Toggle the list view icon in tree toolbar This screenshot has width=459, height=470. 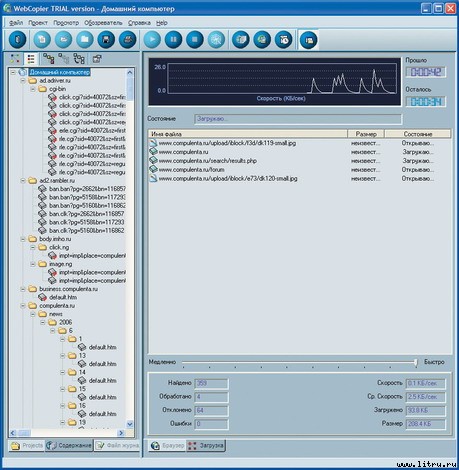tap(31, 59)
